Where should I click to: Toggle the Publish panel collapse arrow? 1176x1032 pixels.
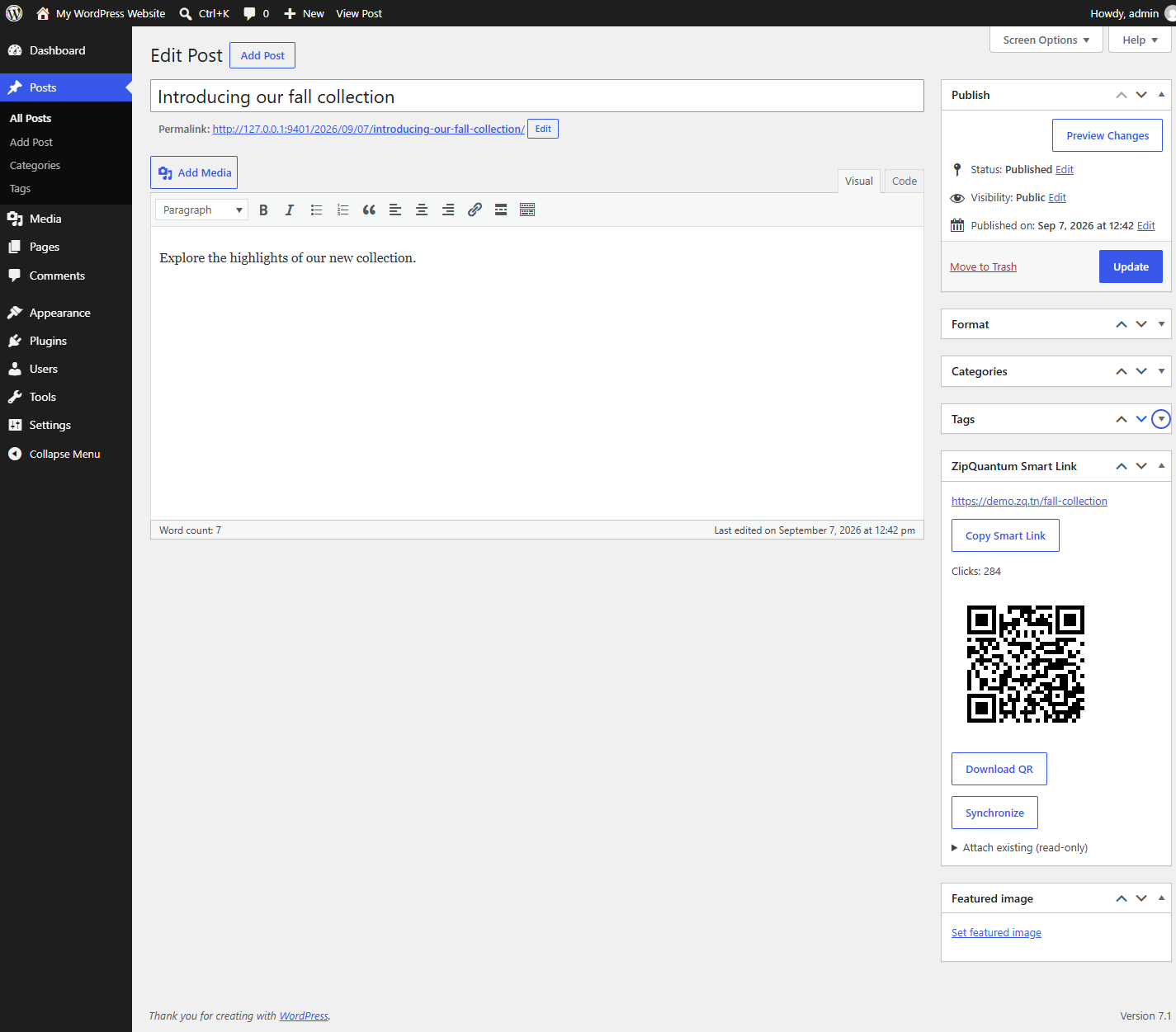1161,95
